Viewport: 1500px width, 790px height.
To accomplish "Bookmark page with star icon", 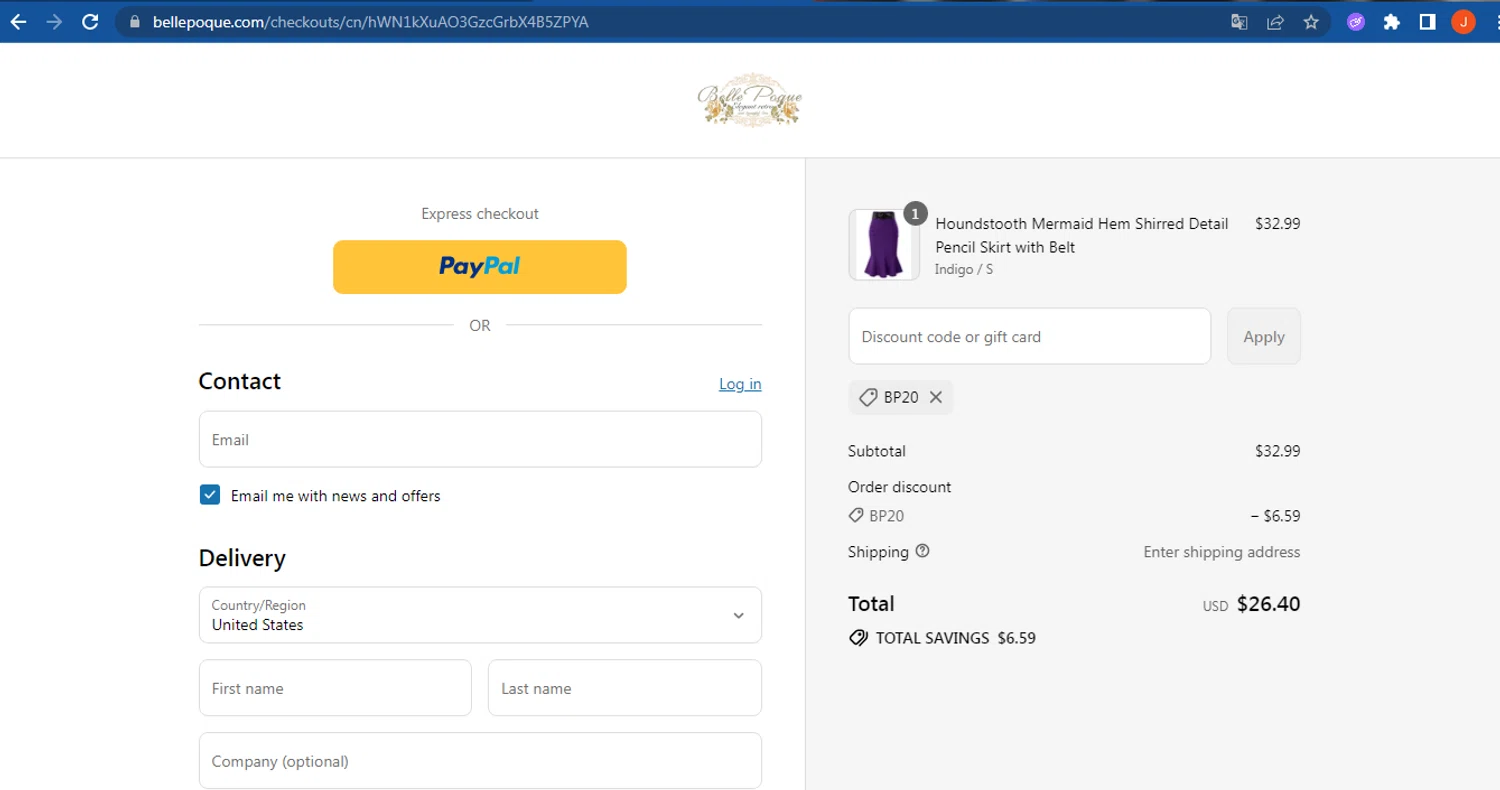I will tap(1311, 22).
